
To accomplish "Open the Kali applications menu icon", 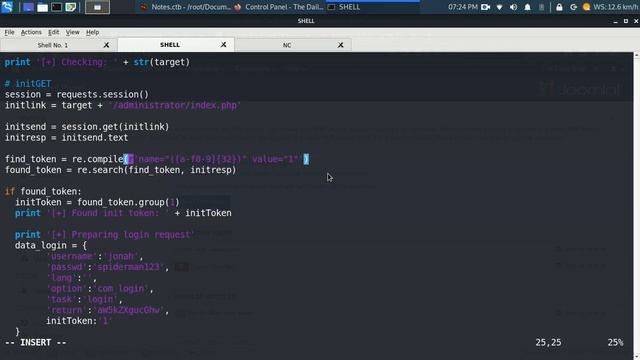I will (x=7, y=7).
